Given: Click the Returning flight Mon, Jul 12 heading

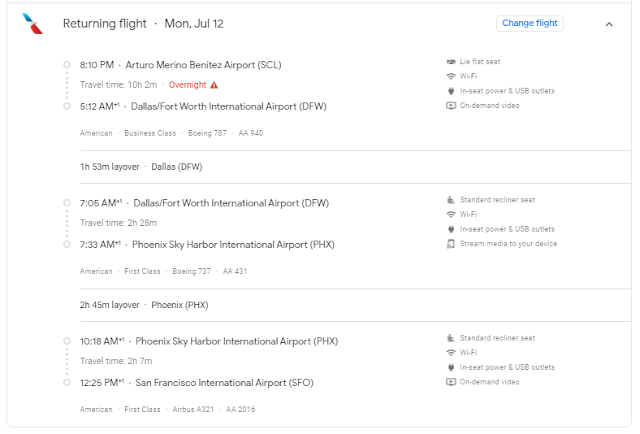Looking at the screenshot, I should pos(143,24).
